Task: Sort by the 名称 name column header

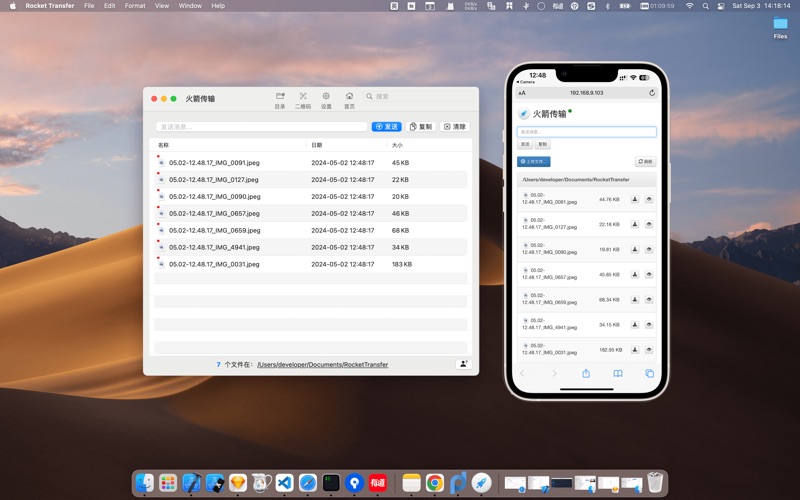Action: pos(165,145)
